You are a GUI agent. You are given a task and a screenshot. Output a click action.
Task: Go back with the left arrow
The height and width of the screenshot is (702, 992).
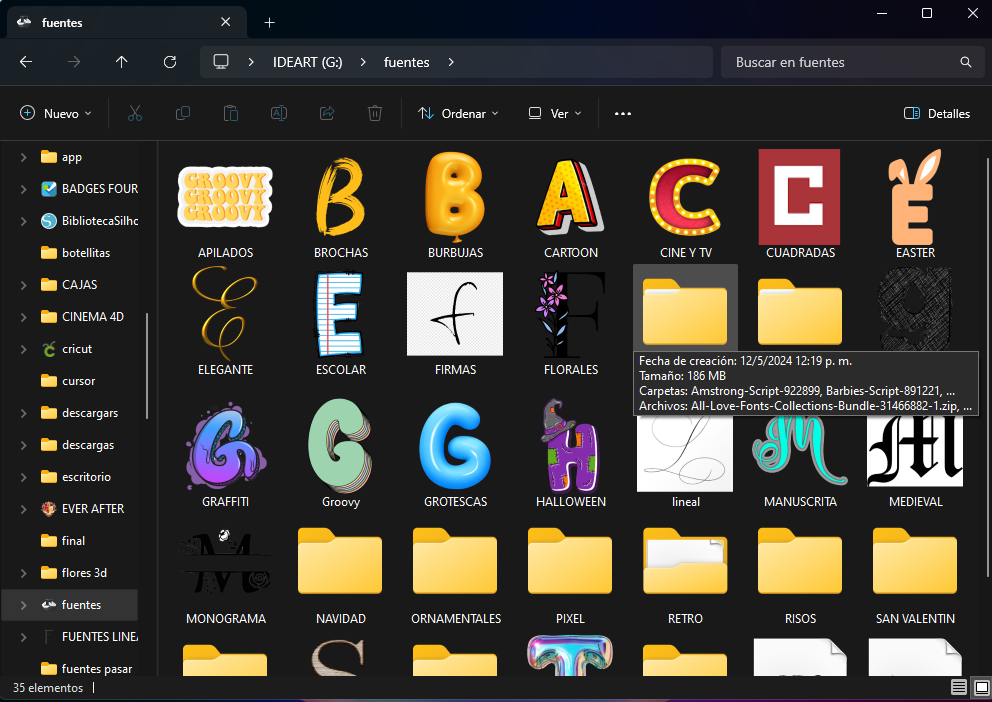click(26, 62)
